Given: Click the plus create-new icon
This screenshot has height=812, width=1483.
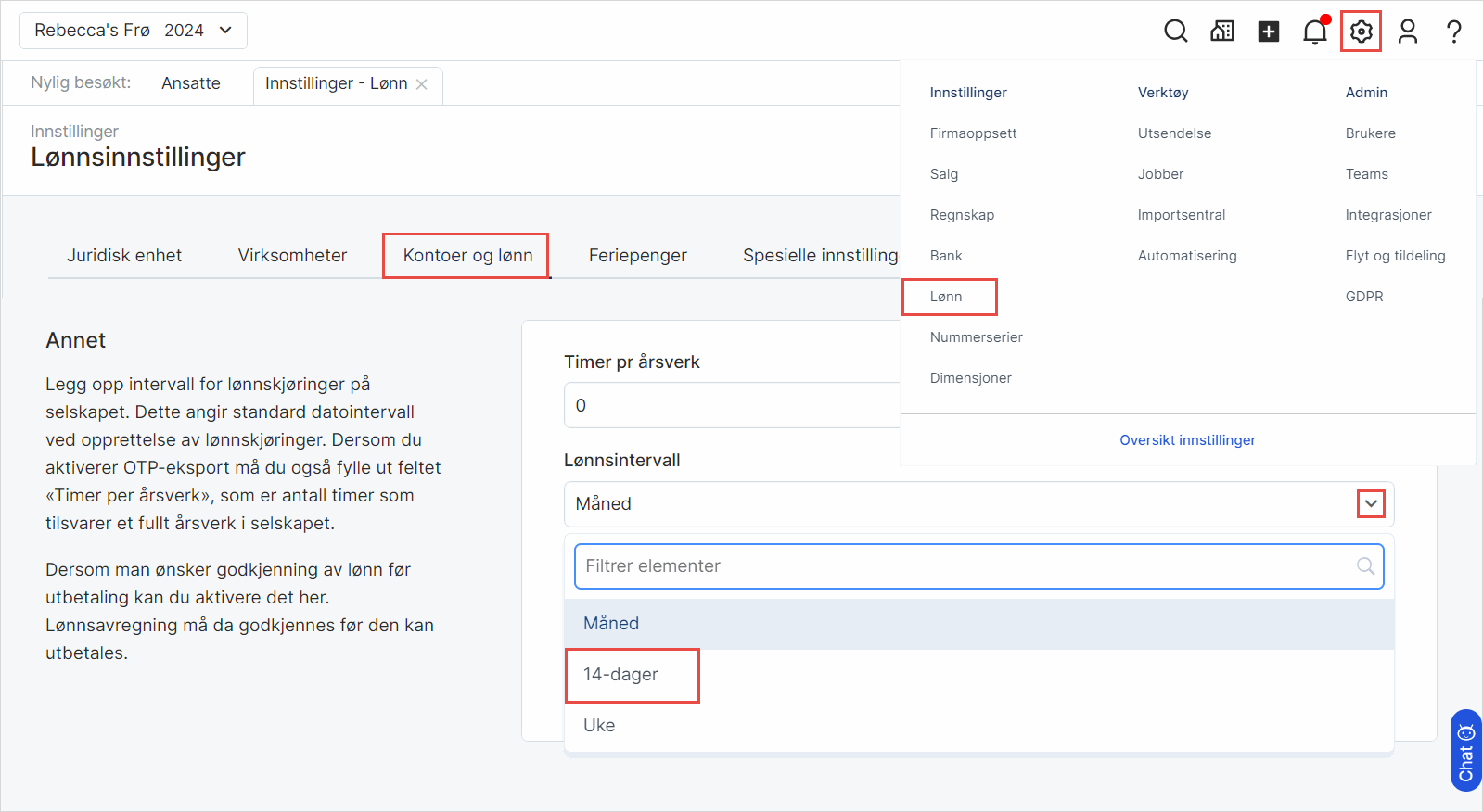Looking at the screenshot, I should [1268, 32].
